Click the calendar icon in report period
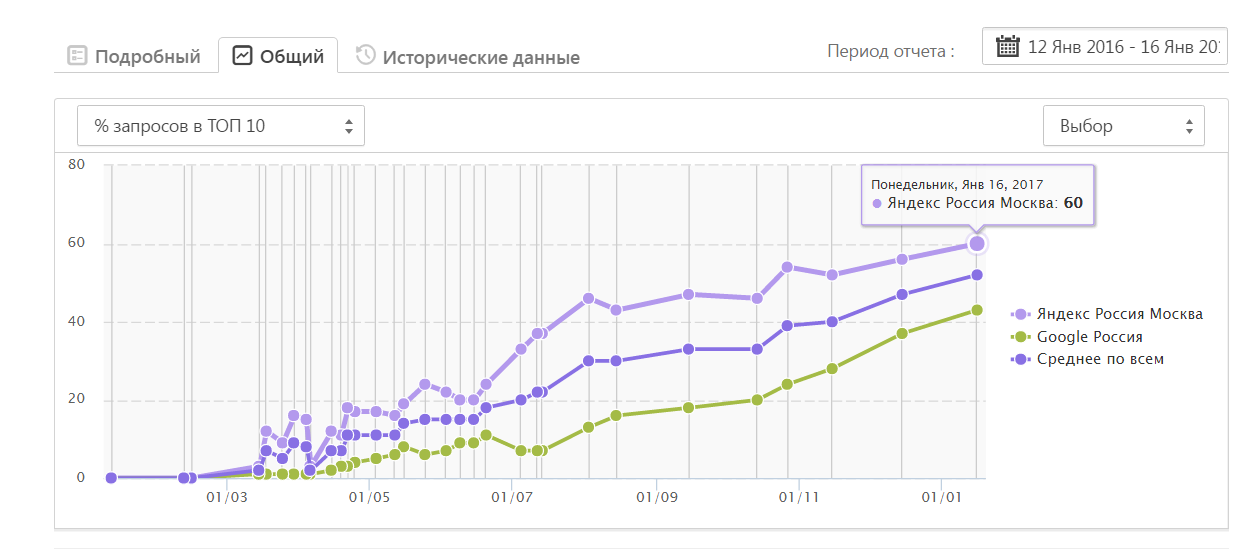Viewport: 1254px width, 557px height. (1007, 46)
